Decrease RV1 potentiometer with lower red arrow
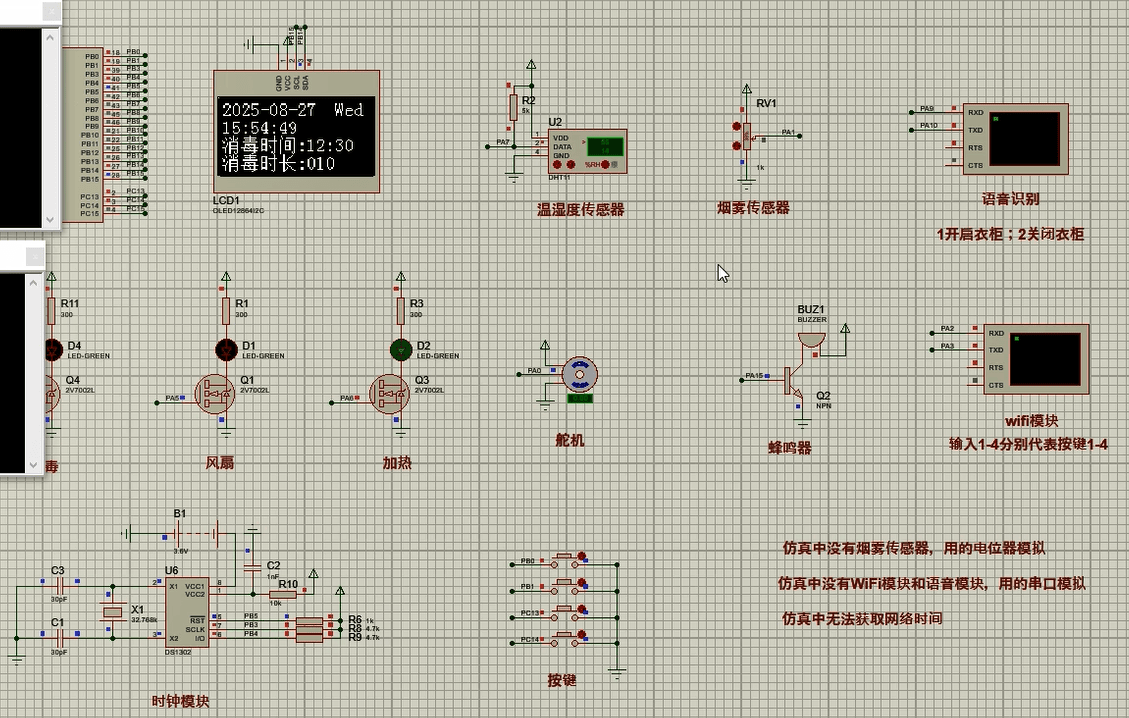The height and width of the screenshot is (718, 1129). pos(737,145)
